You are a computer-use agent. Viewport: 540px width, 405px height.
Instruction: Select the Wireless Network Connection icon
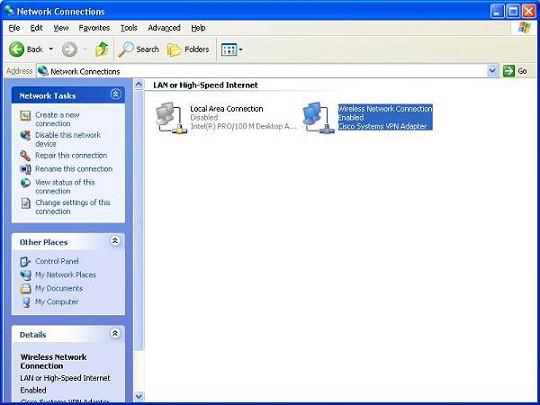(318, 118)
